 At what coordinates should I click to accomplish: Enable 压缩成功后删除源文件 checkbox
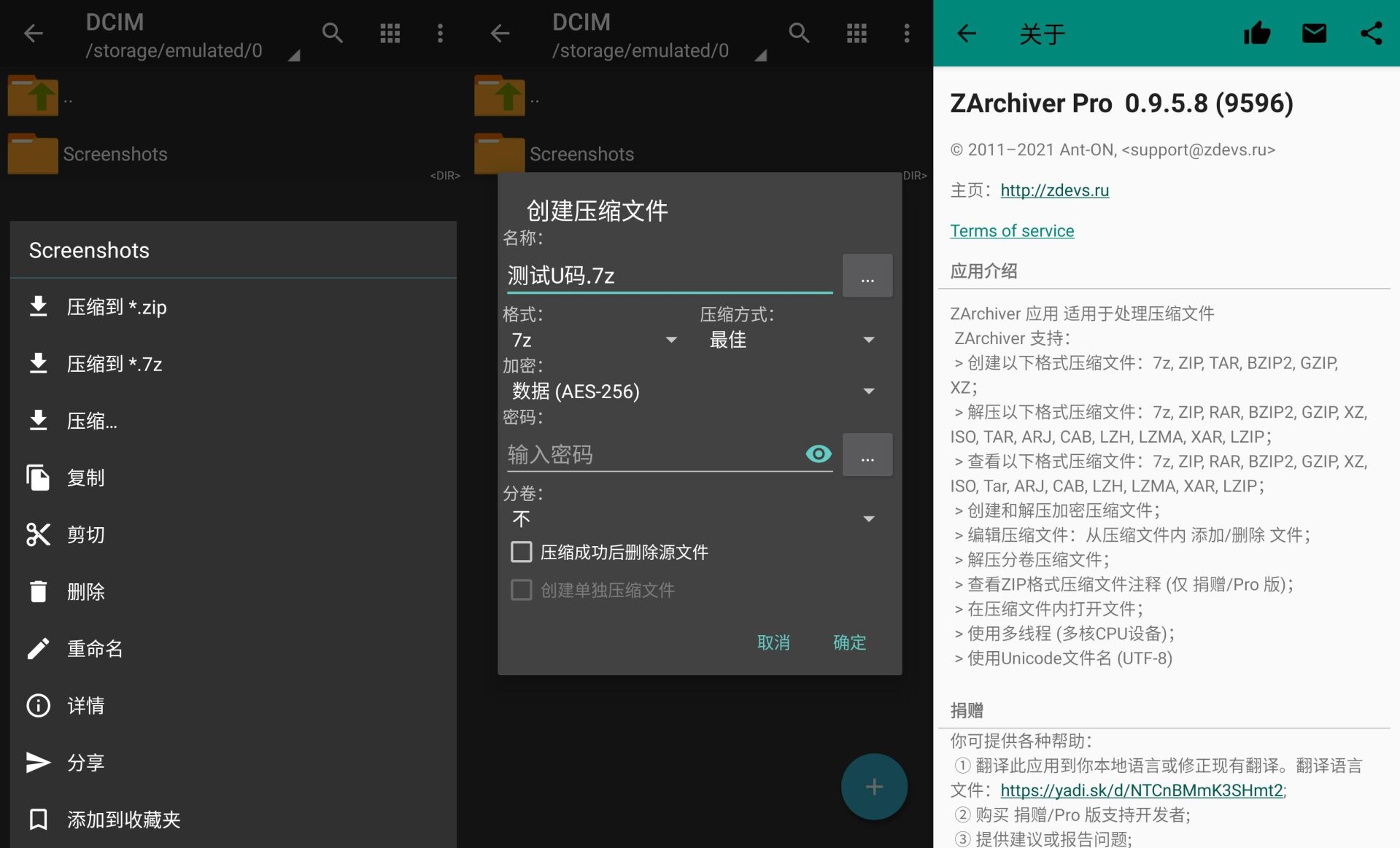point(521,552)
